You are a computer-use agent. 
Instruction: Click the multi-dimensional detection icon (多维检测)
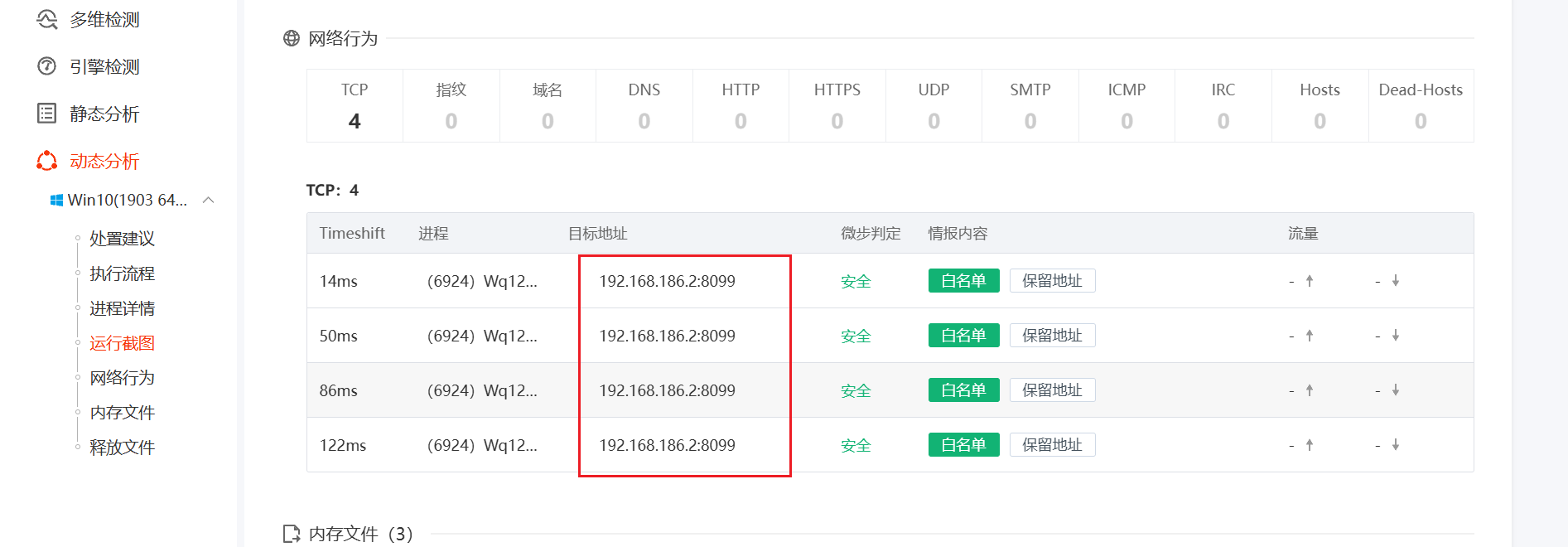tap(47, 19)
